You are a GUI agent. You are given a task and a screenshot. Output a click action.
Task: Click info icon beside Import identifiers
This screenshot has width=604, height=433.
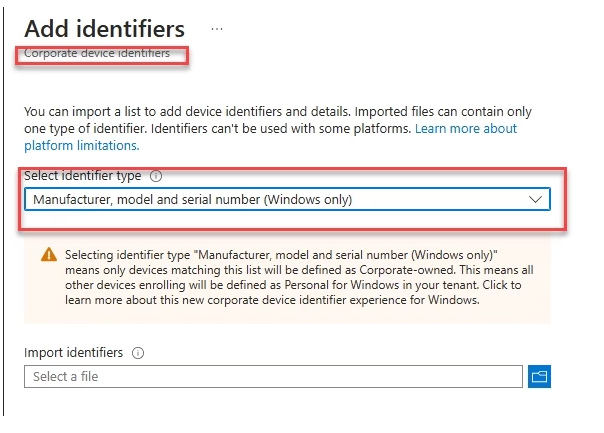click(138, 353)
